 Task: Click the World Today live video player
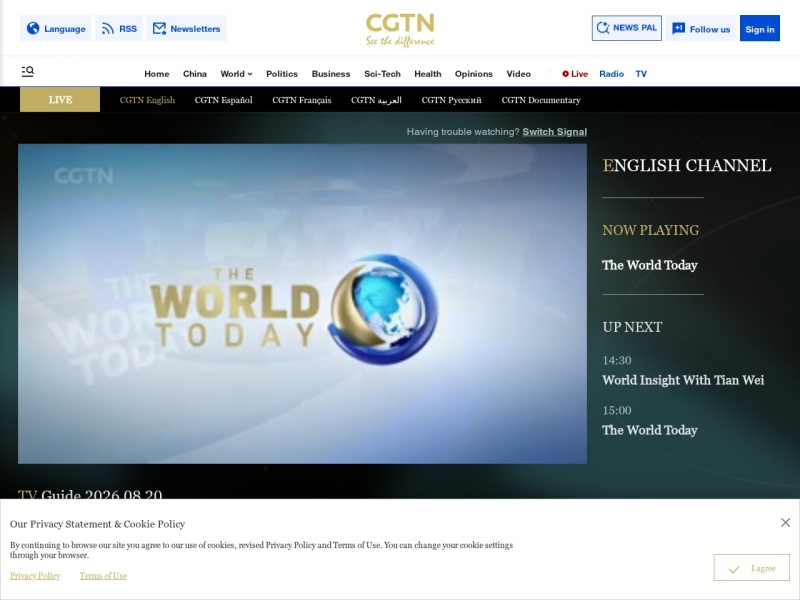coord(302,304)
